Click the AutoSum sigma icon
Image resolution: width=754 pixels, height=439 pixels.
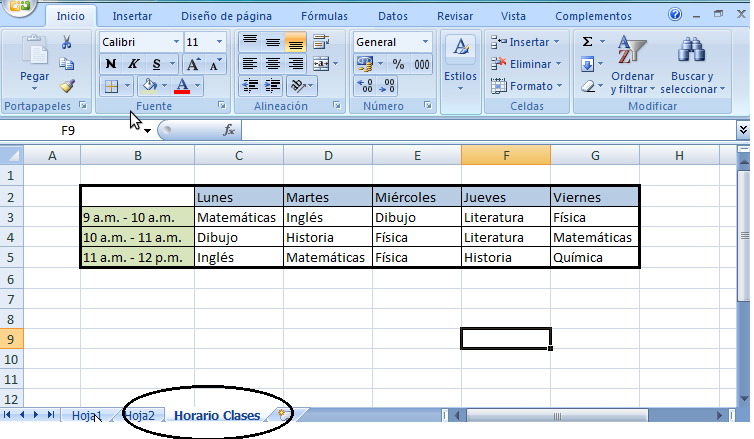click(587, 42)
